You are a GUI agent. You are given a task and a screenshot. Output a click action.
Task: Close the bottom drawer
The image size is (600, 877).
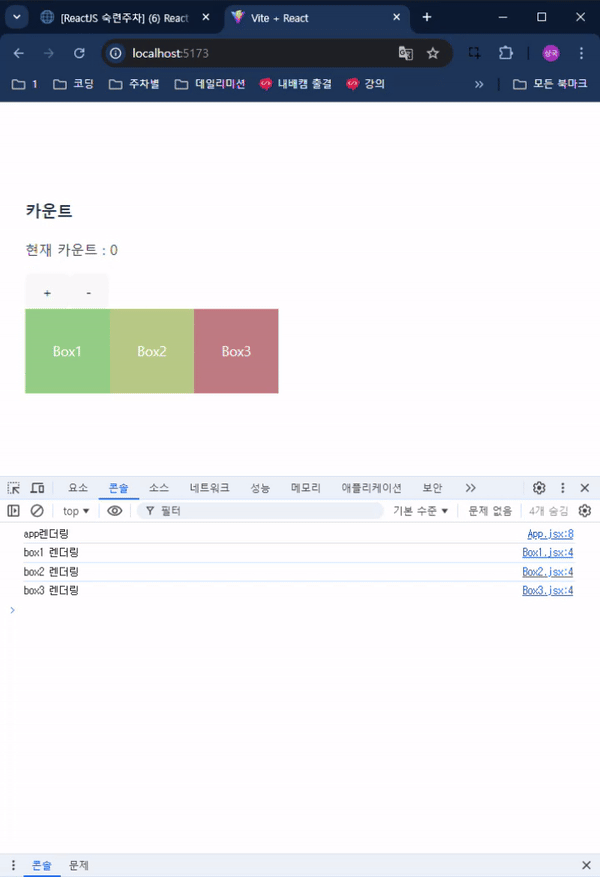(x=586, y=865)
